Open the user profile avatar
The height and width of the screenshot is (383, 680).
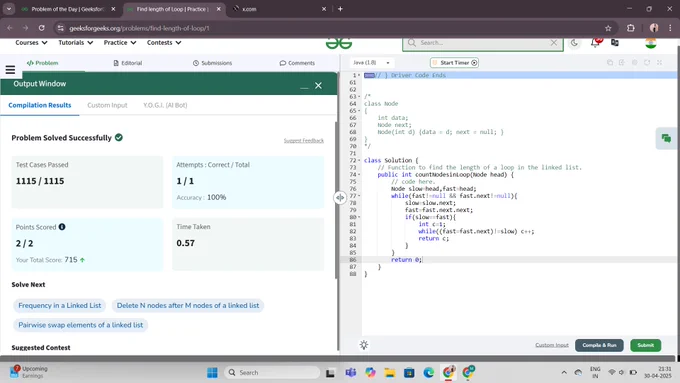(651, 43)
